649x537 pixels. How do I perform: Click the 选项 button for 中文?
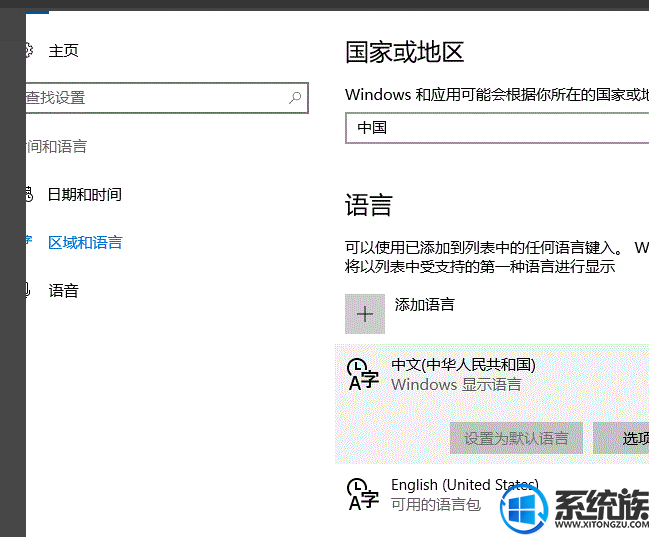click(x=621, y=438)
